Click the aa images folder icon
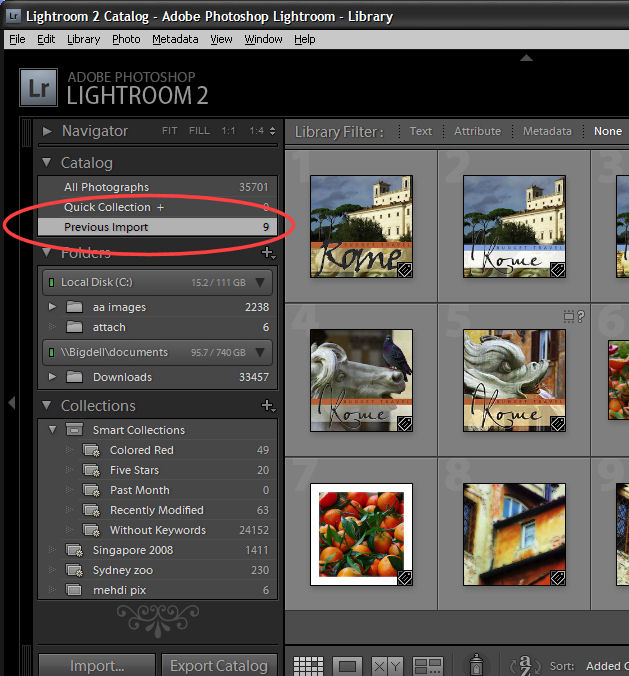Viewport: 629px width, 676px height. (x=74, y=307)
